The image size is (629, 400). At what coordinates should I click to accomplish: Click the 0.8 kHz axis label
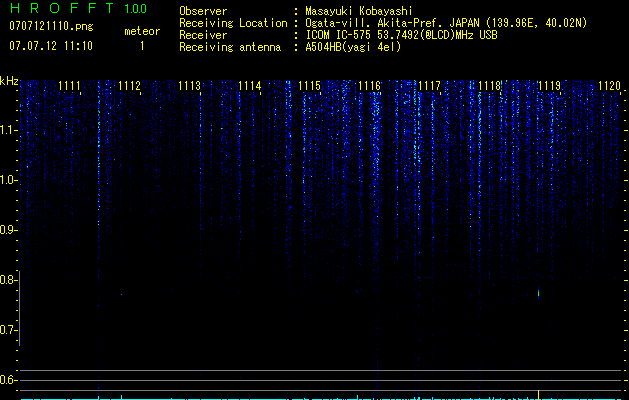tap(8, 280)
